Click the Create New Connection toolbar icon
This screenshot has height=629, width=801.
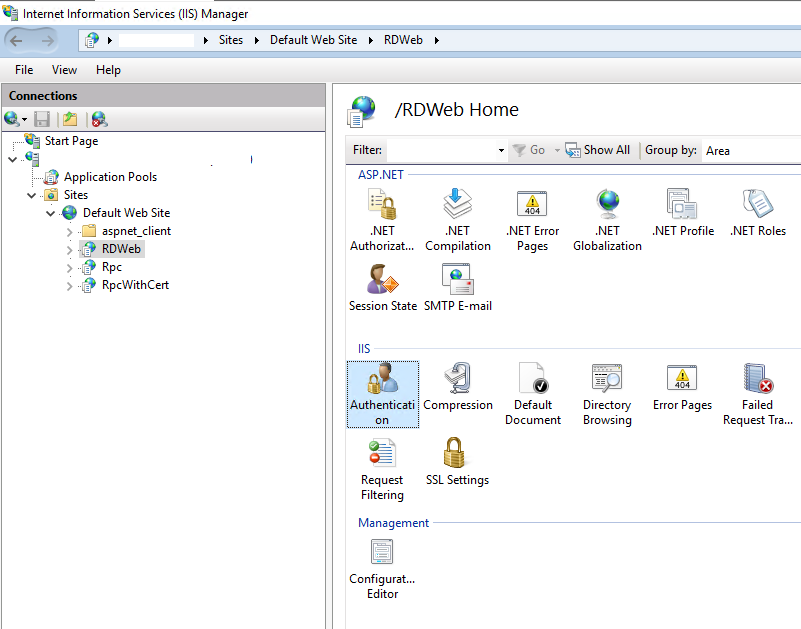(x=12, y=119)
